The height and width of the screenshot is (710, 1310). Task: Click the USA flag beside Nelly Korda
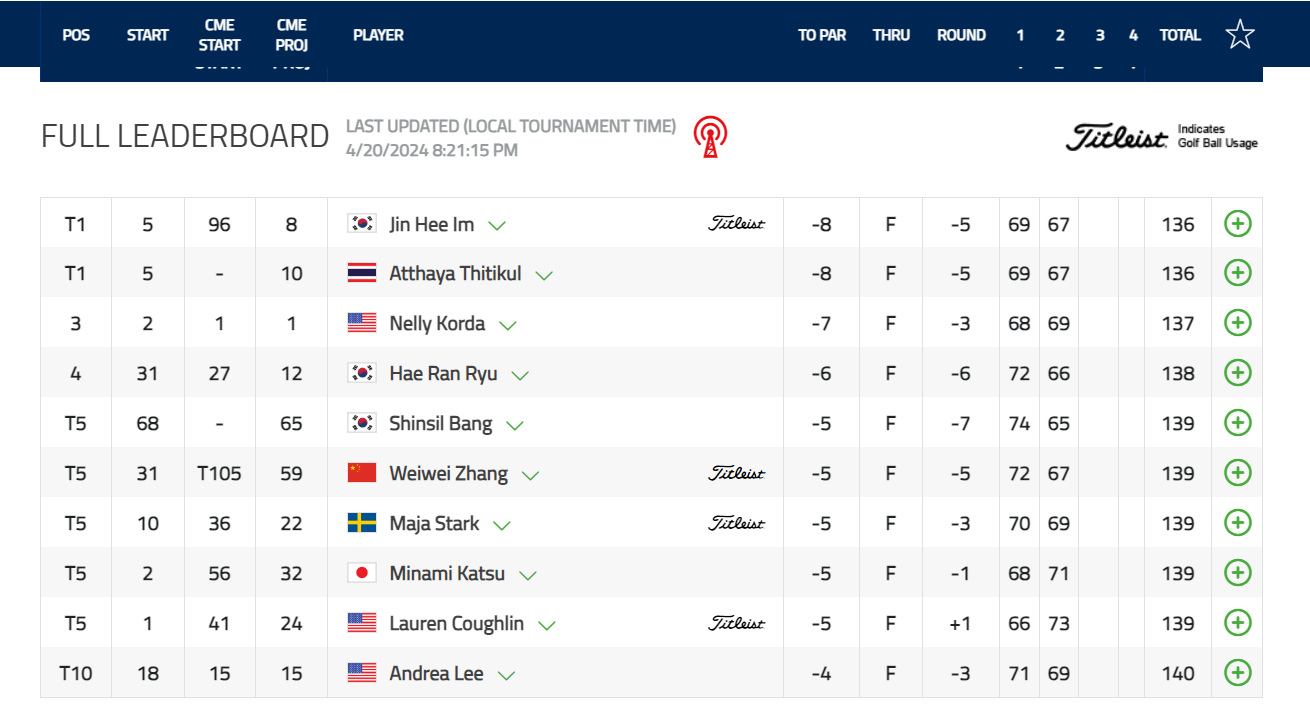[364, 323]
